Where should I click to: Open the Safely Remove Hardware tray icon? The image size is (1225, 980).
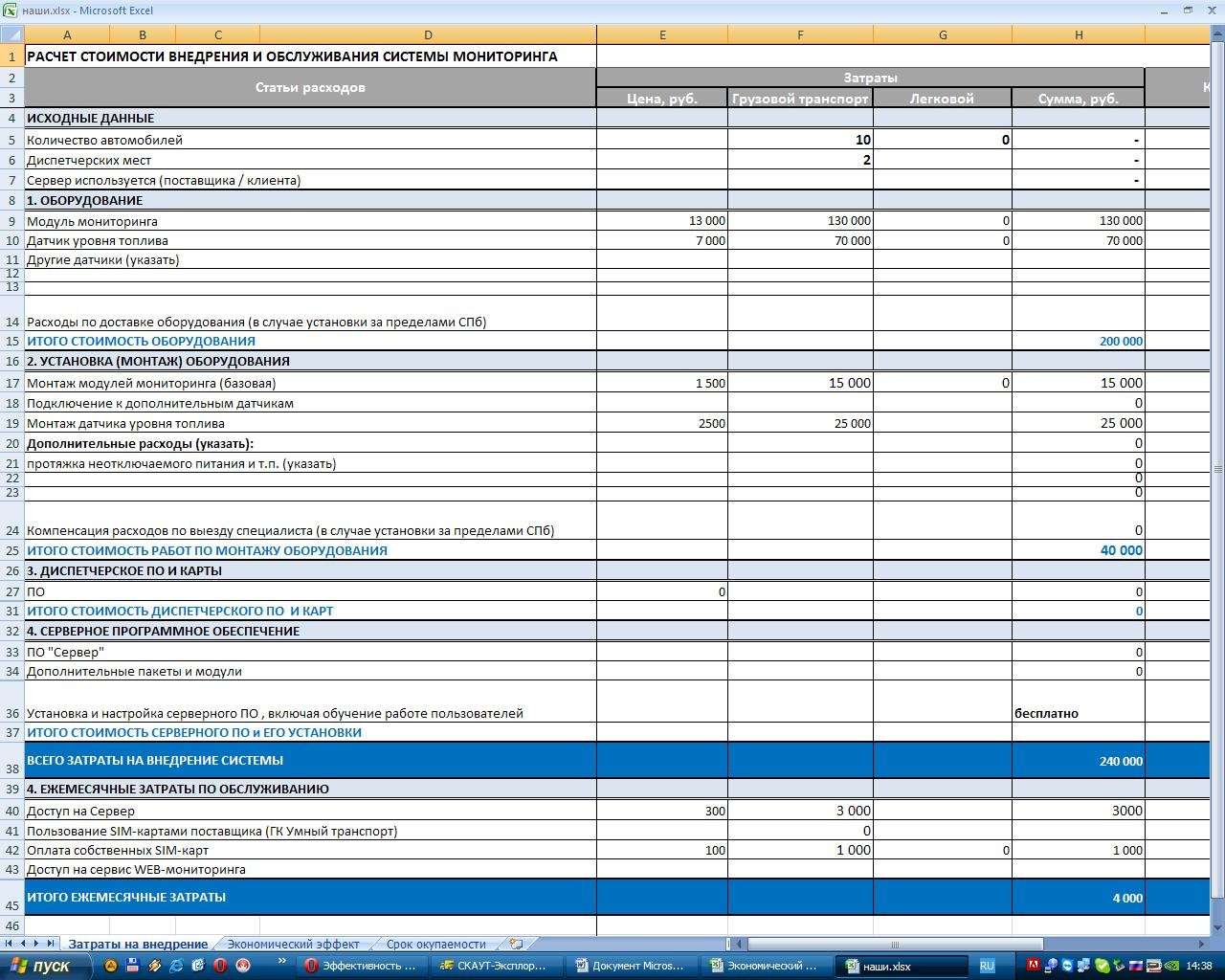pos(1120,966)
